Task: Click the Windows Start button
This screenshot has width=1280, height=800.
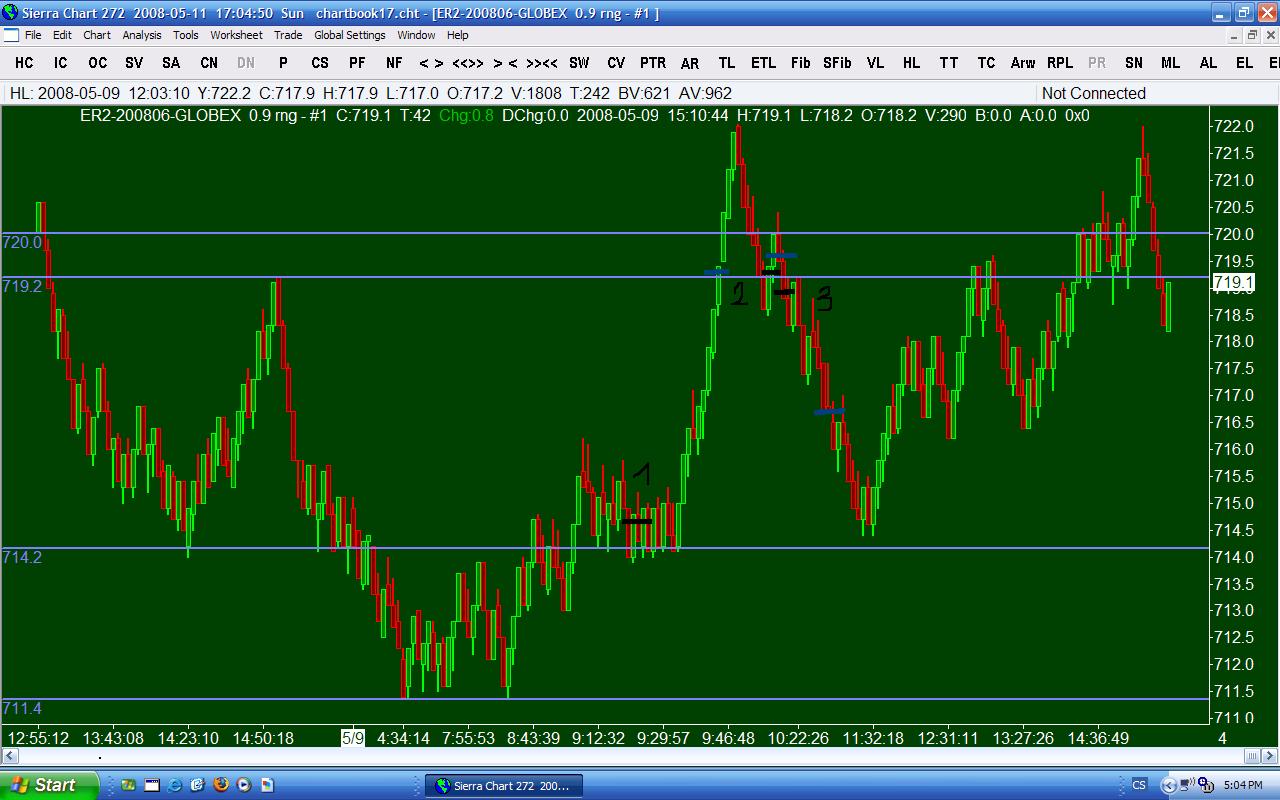Action: 48,785
